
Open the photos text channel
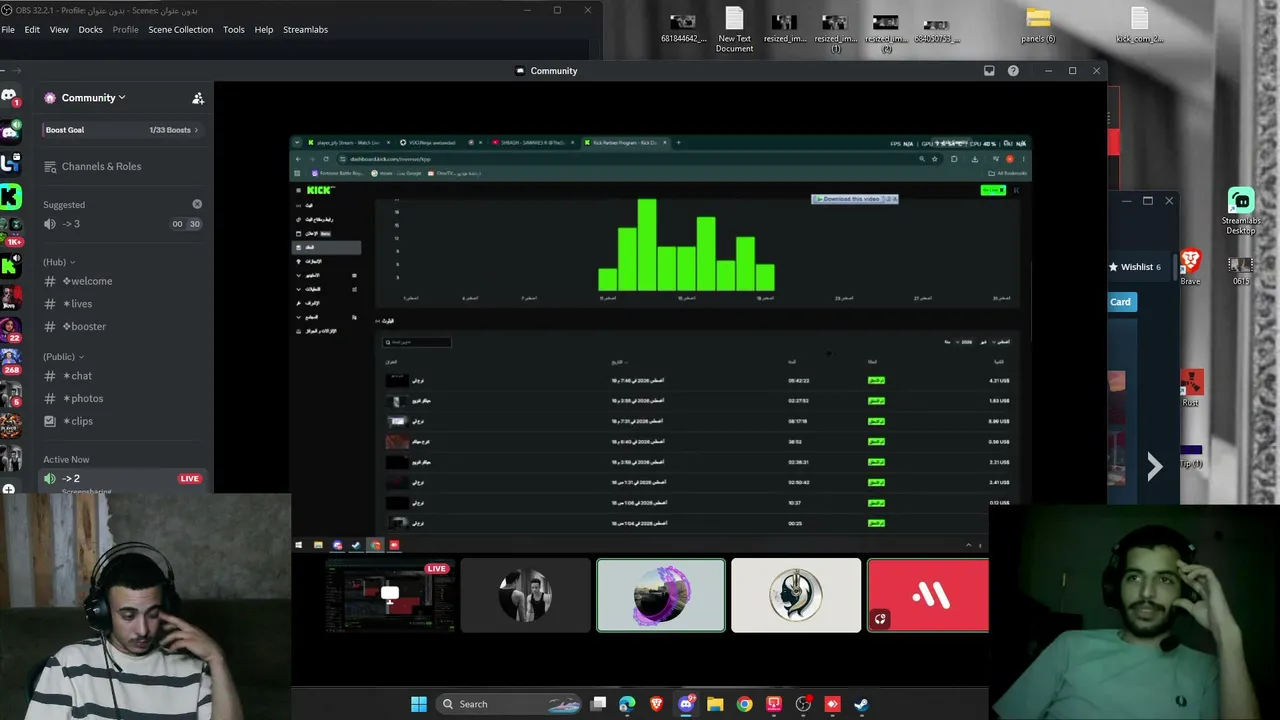pos(122,399)
